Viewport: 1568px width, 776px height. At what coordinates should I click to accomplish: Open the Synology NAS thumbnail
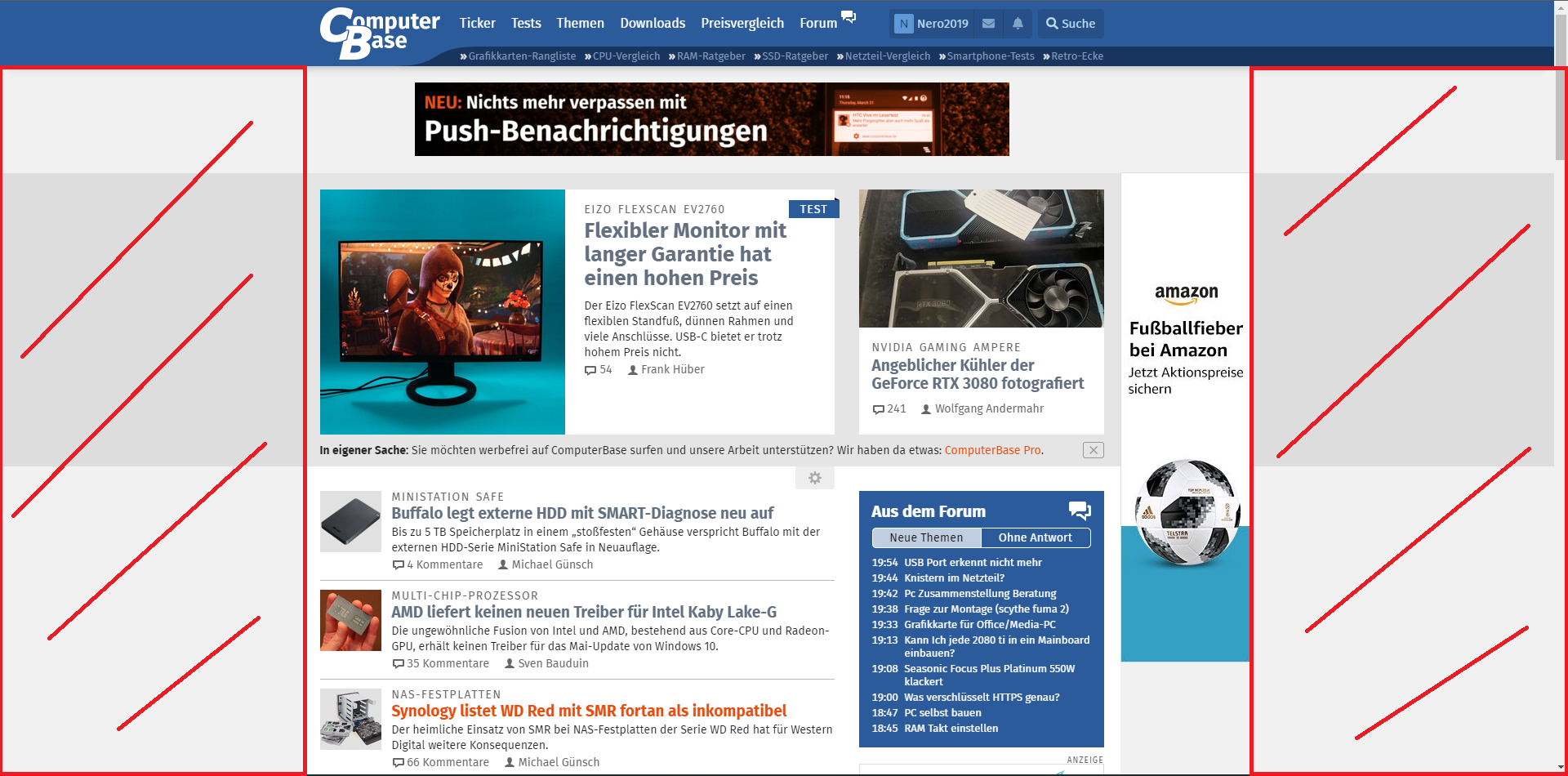pyautogui.click(x=350, y=719)
